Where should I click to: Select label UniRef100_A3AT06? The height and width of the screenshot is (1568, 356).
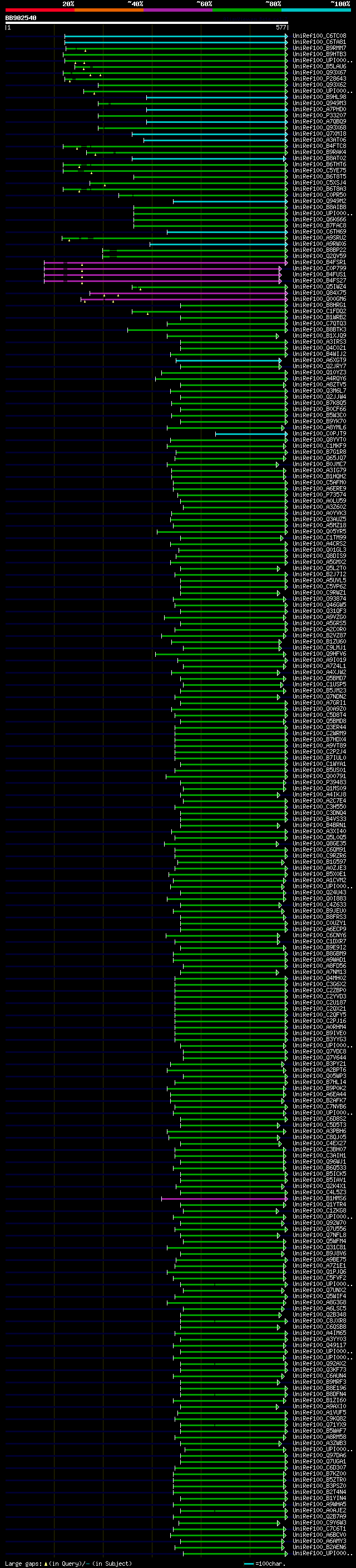click(x=319, y=140)
